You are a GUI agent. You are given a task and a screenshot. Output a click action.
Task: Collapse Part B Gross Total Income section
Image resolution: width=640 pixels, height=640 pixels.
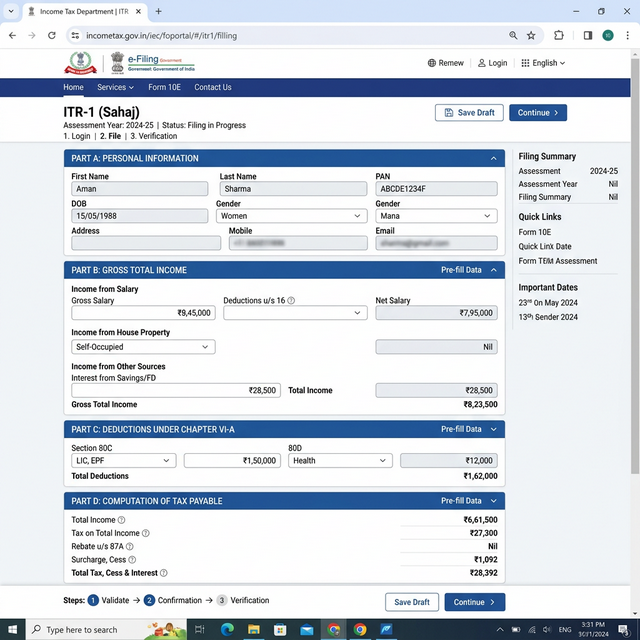click(x=493, y=270)
